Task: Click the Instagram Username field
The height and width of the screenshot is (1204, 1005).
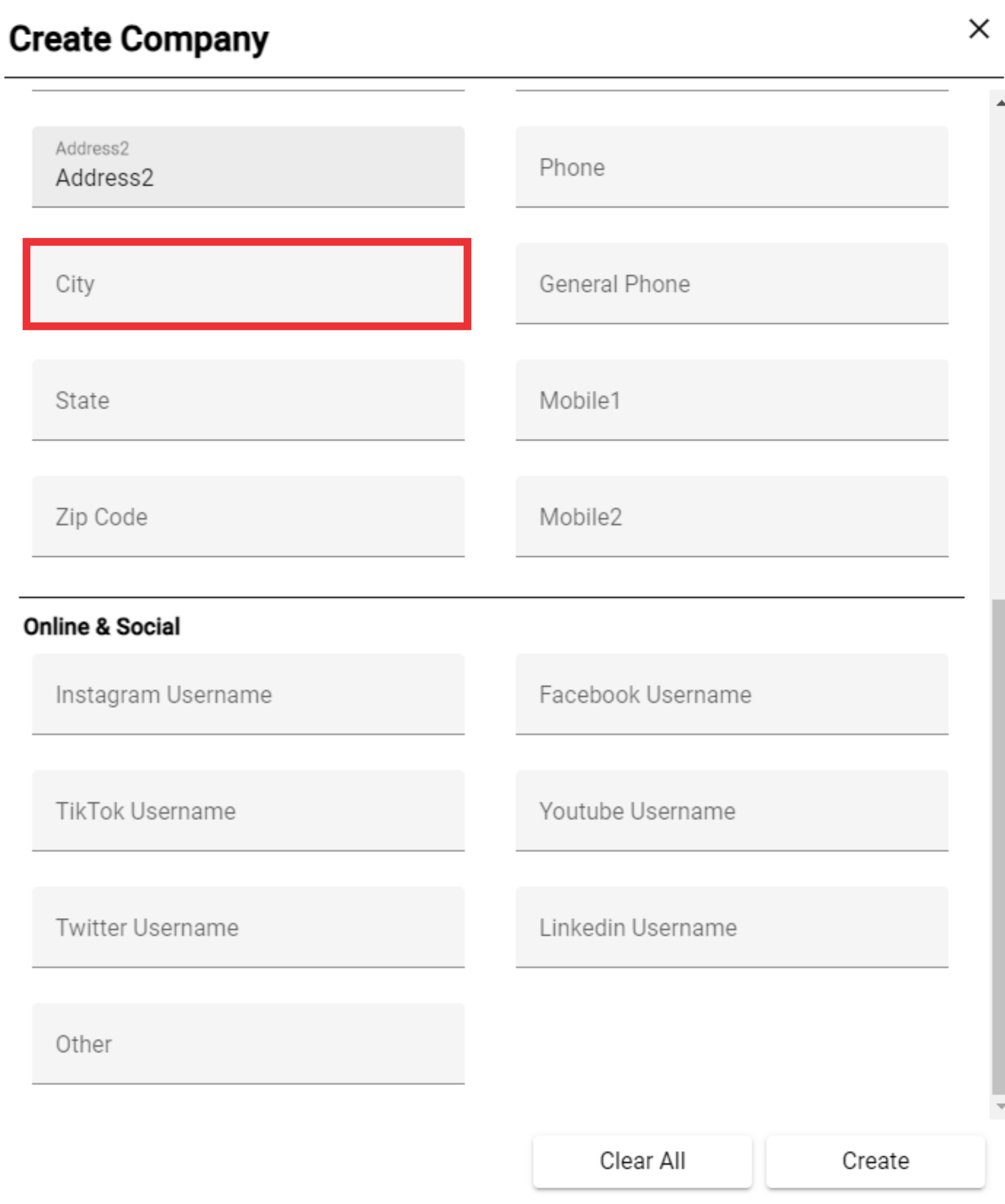Action: coord(248,694)
